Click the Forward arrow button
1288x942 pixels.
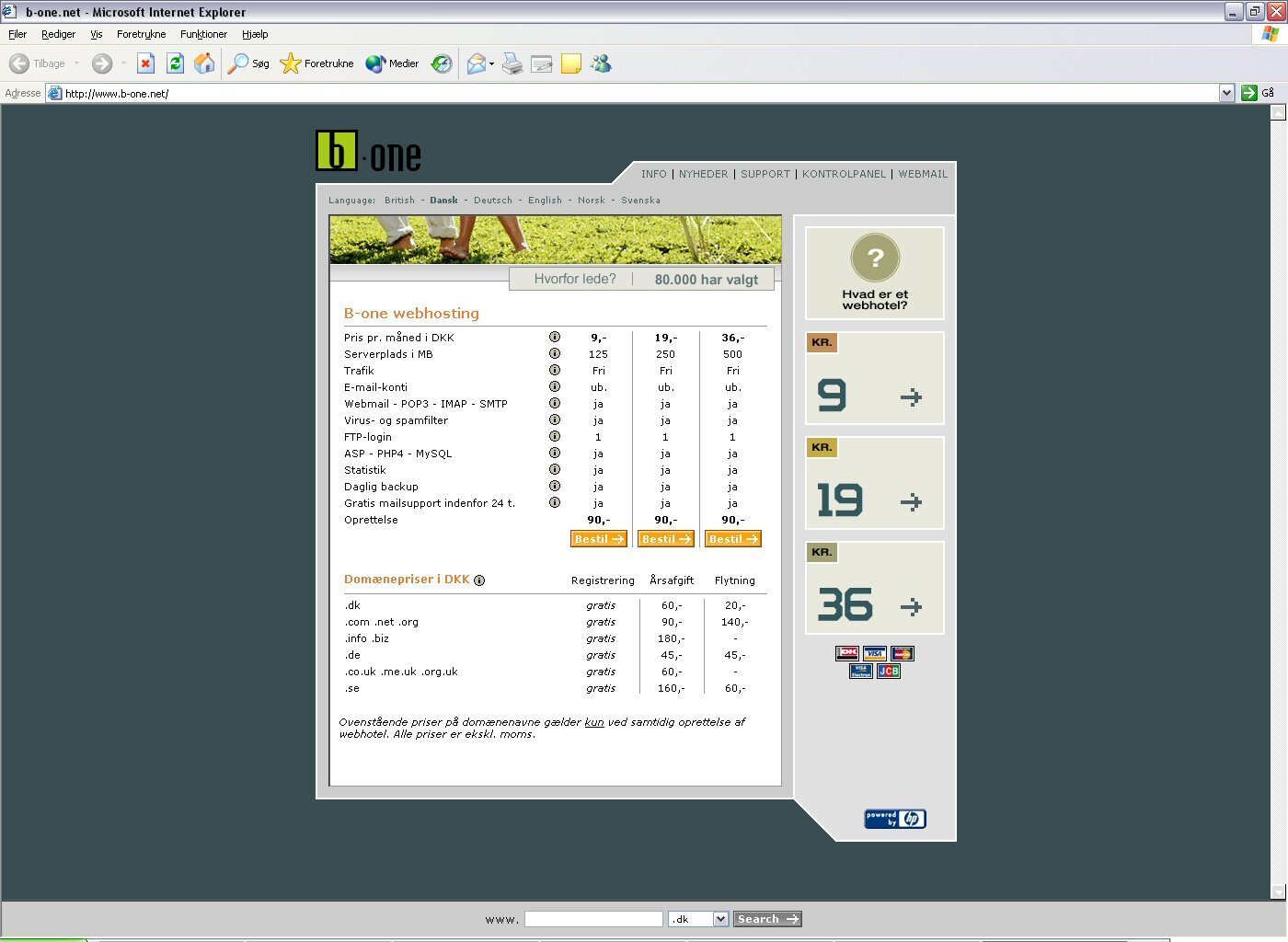pos(102,63)
